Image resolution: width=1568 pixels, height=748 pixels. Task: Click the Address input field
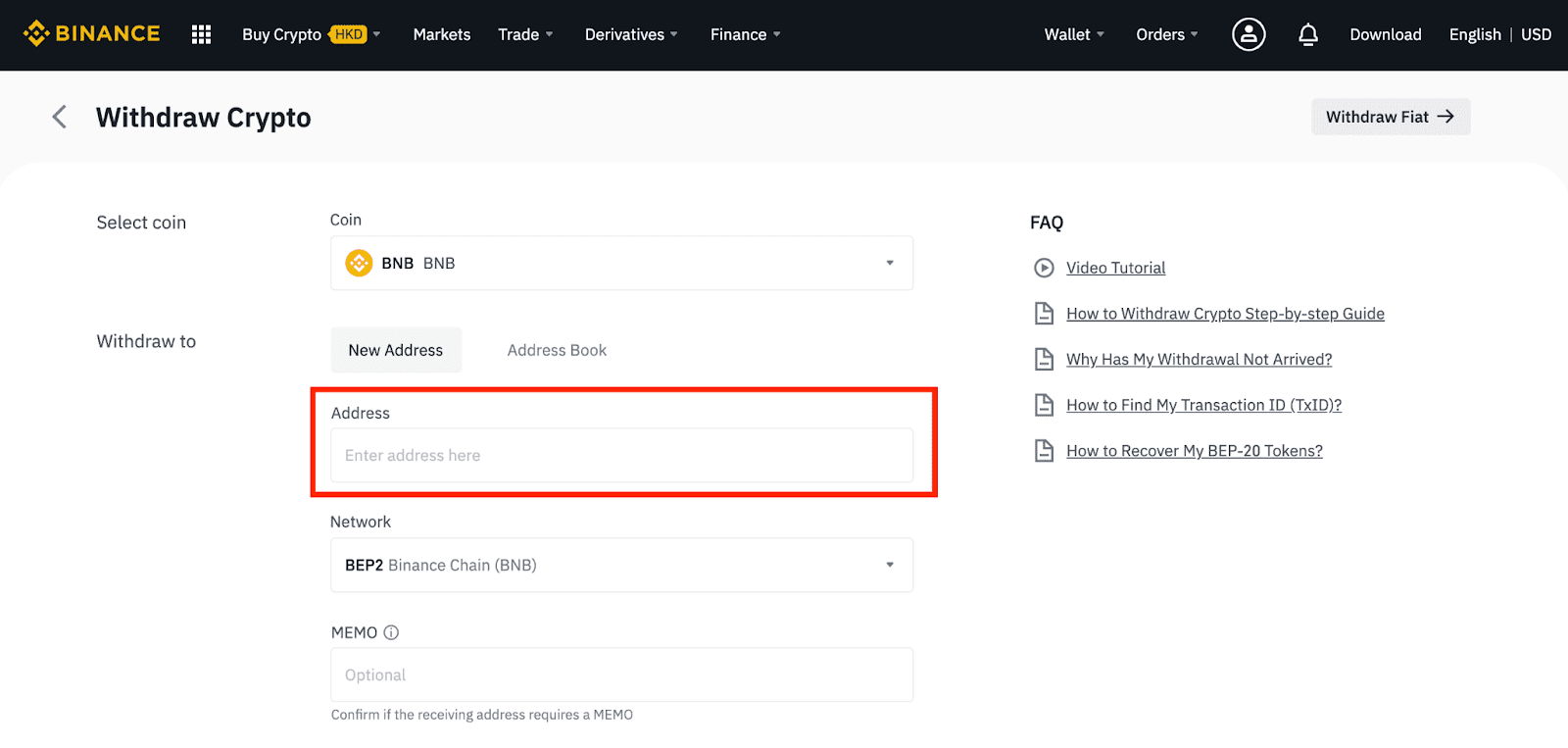pos(621,455)
